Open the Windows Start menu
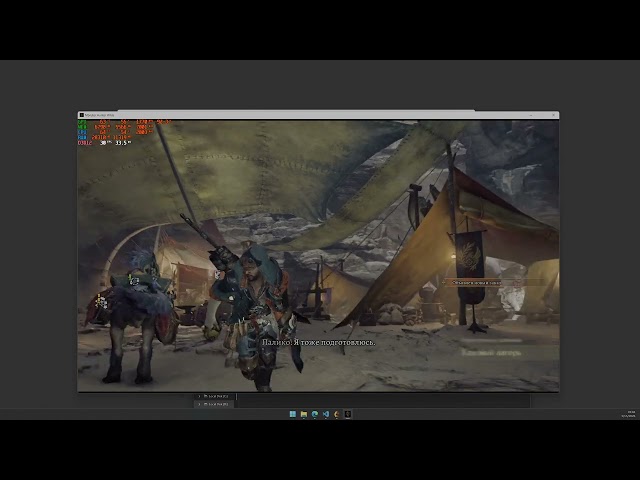This screenshot has width=640, height=480. tap(293, 414)
